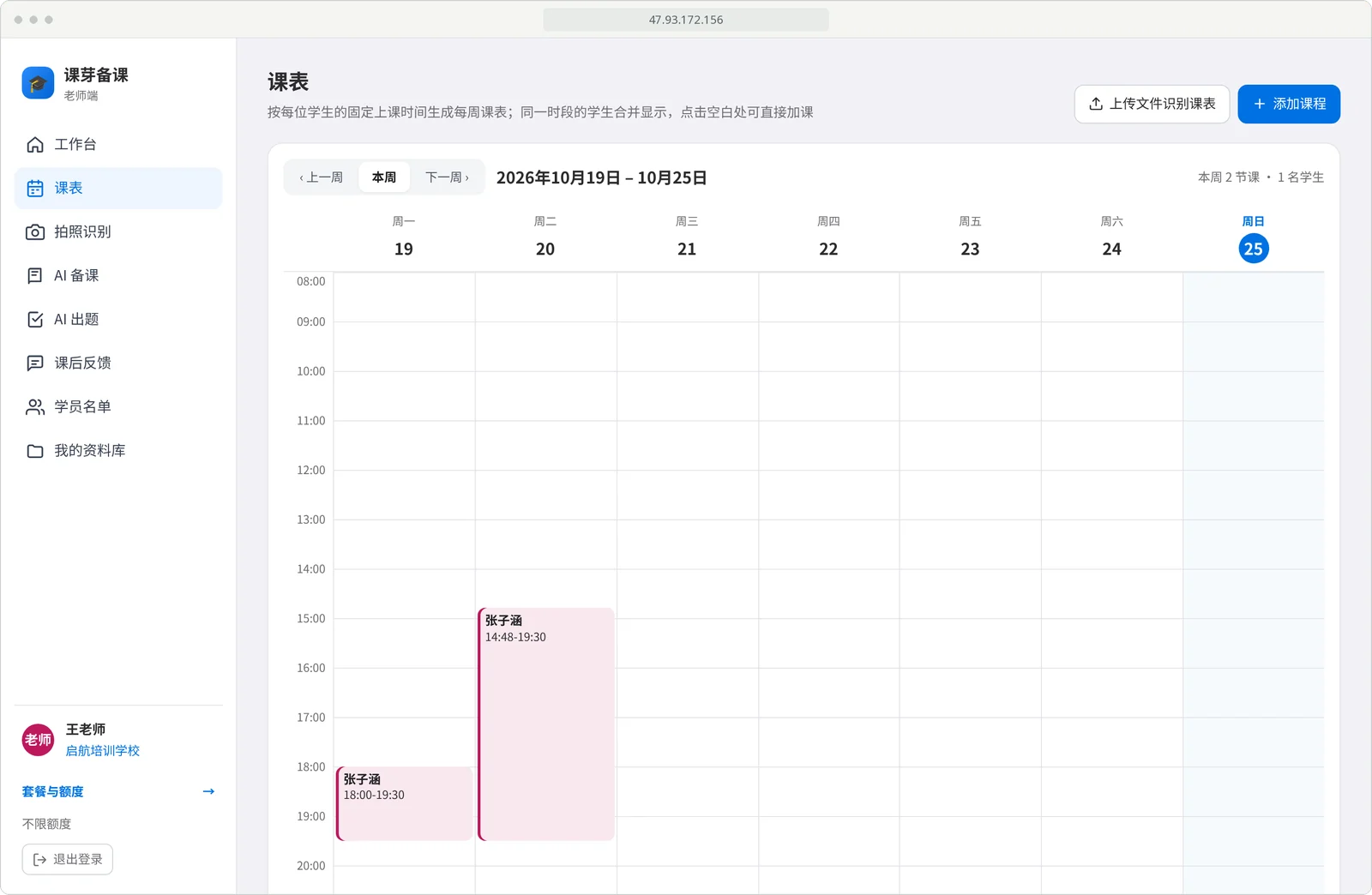
Task: Open 课后反馈 in the sidebar
Action: tap(118, 363)
